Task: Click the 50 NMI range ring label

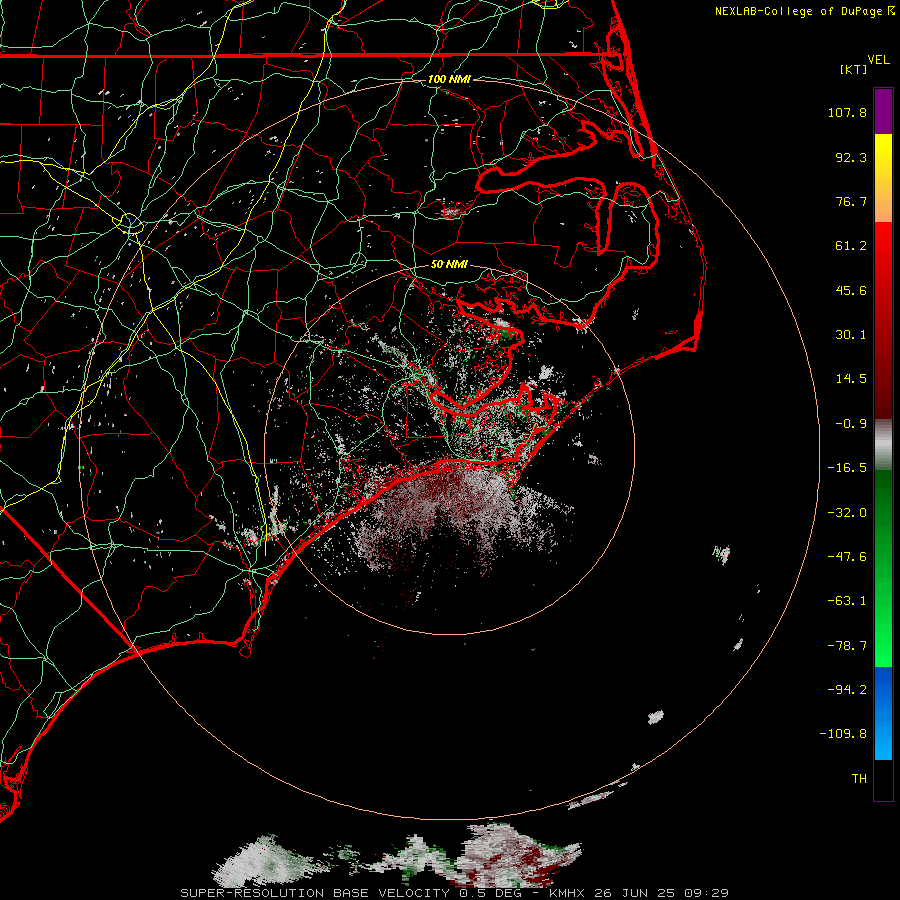Action: point(449,264)
